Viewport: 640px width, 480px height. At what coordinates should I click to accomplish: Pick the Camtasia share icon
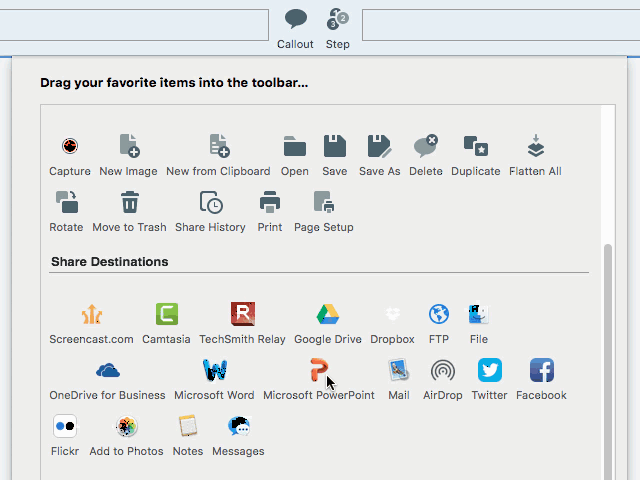click(167, 314)
